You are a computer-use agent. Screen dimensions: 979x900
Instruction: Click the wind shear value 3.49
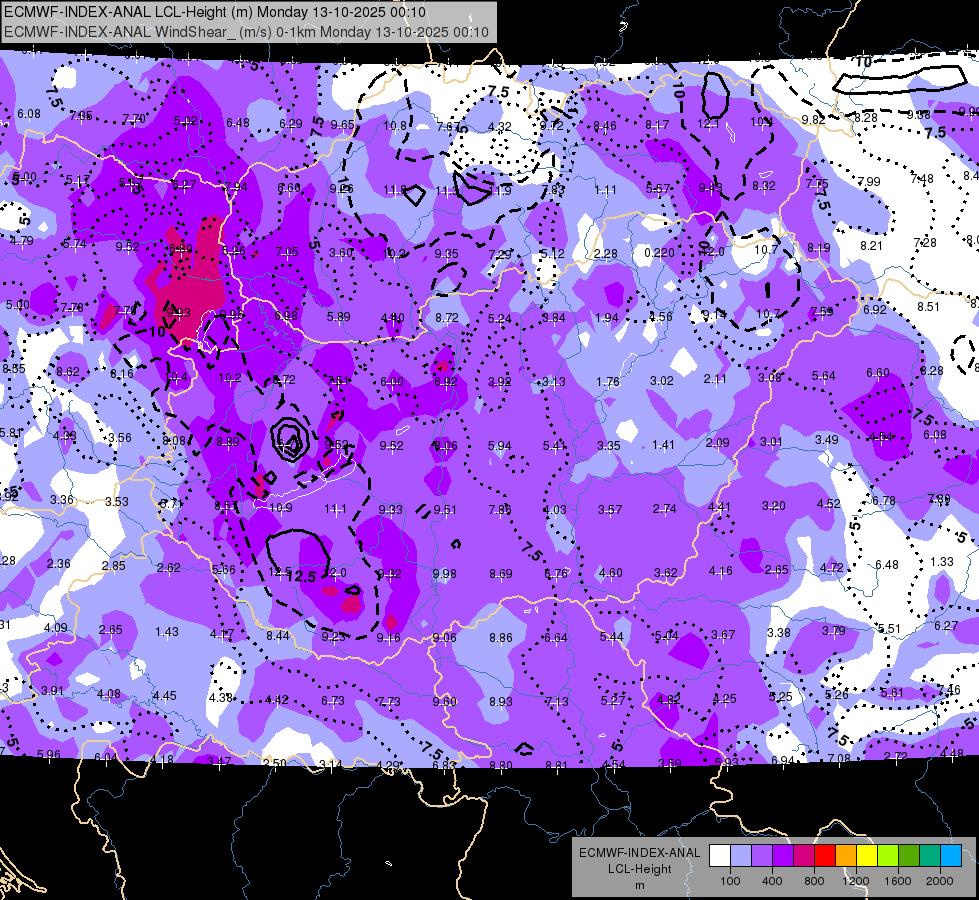coord(827,440)
